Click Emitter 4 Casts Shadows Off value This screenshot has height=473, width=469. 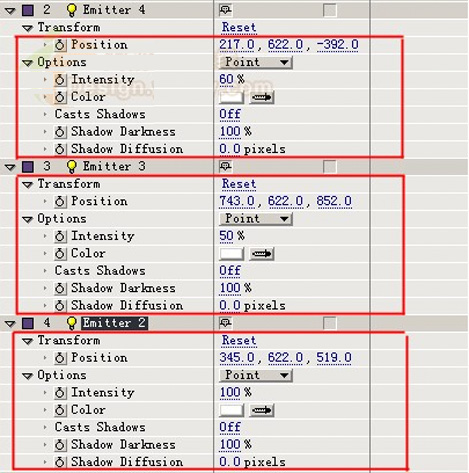(x=230, y=114)
